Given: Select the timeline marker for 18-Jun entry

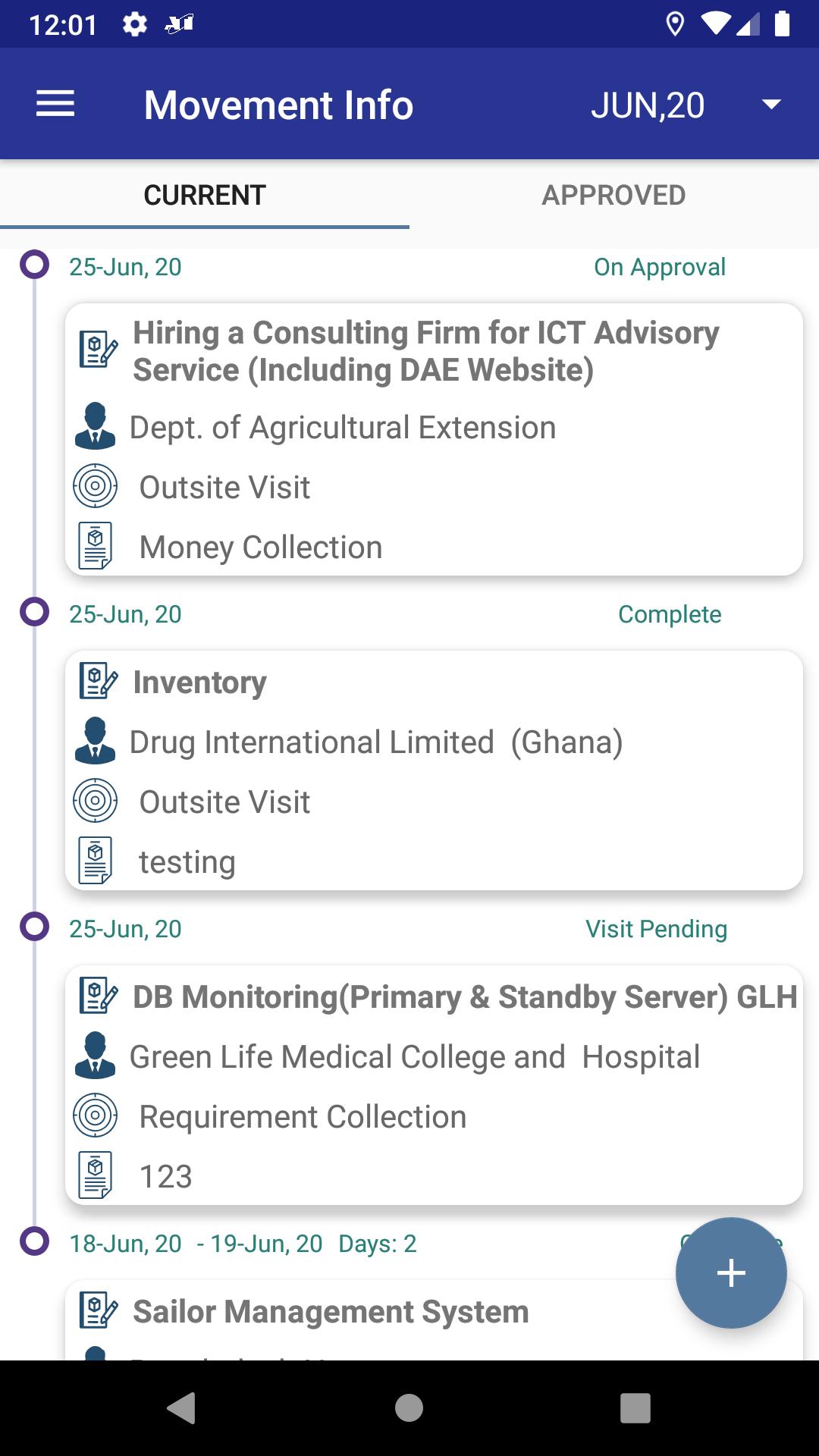Looking at the screenshot, I should tap(34, 1242).
